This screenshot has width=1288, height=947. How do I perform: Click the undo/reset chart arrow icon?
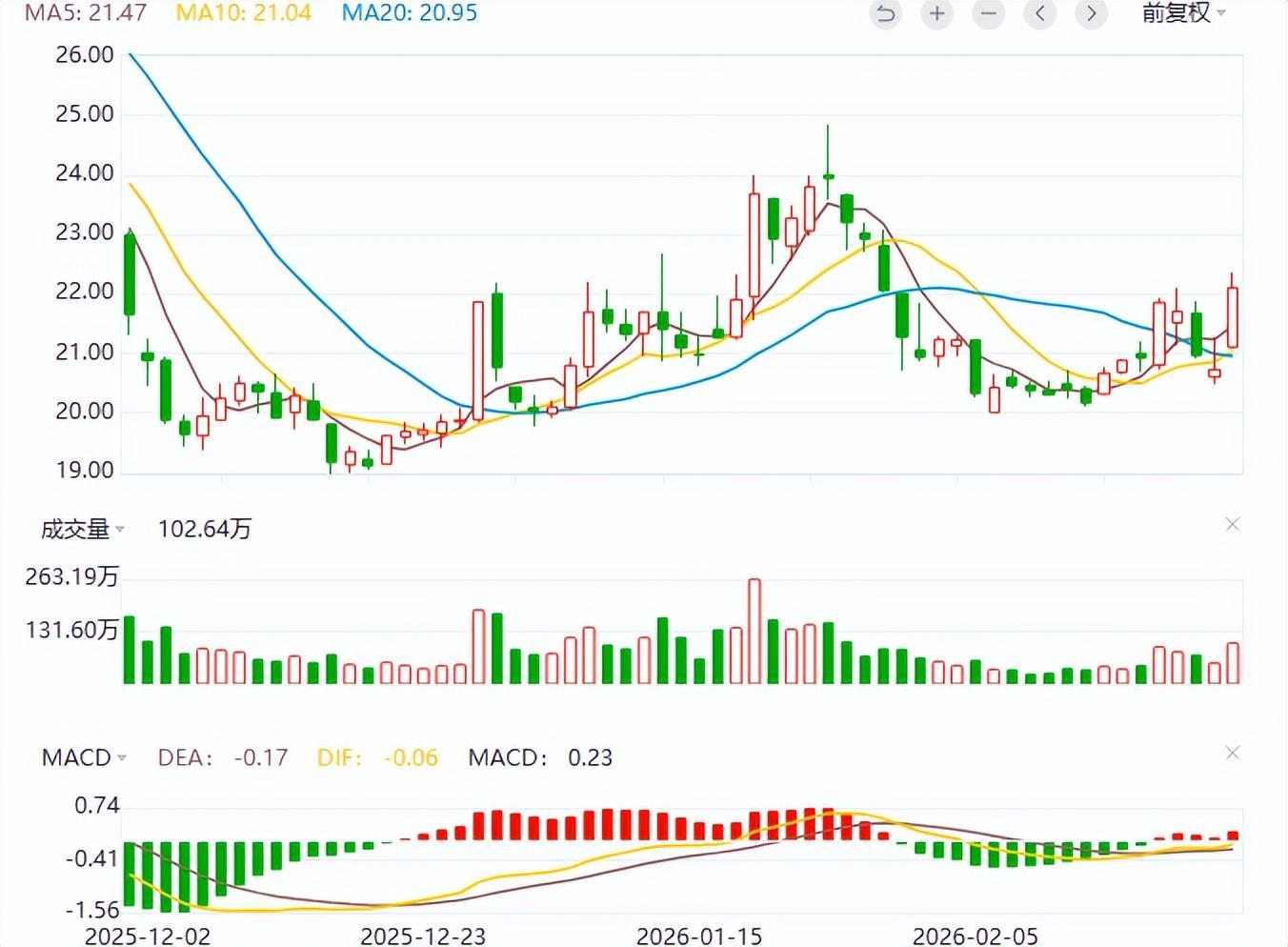click(886, 13)
